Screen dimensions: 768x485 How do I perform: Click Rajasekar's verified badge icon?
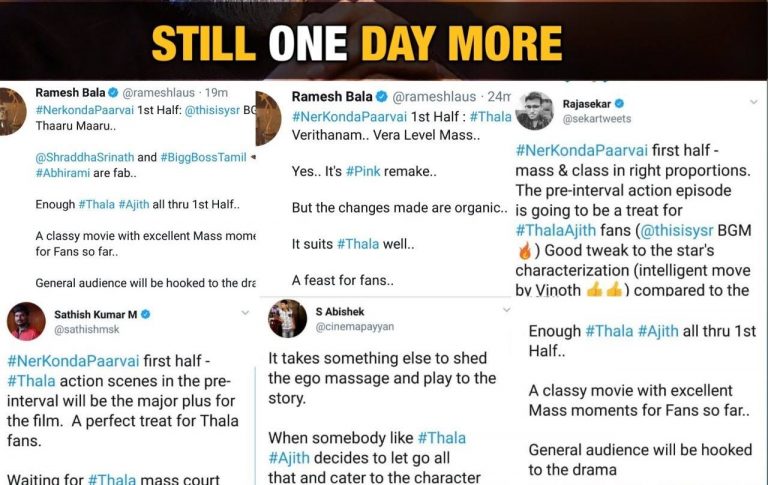pos(619,104)
